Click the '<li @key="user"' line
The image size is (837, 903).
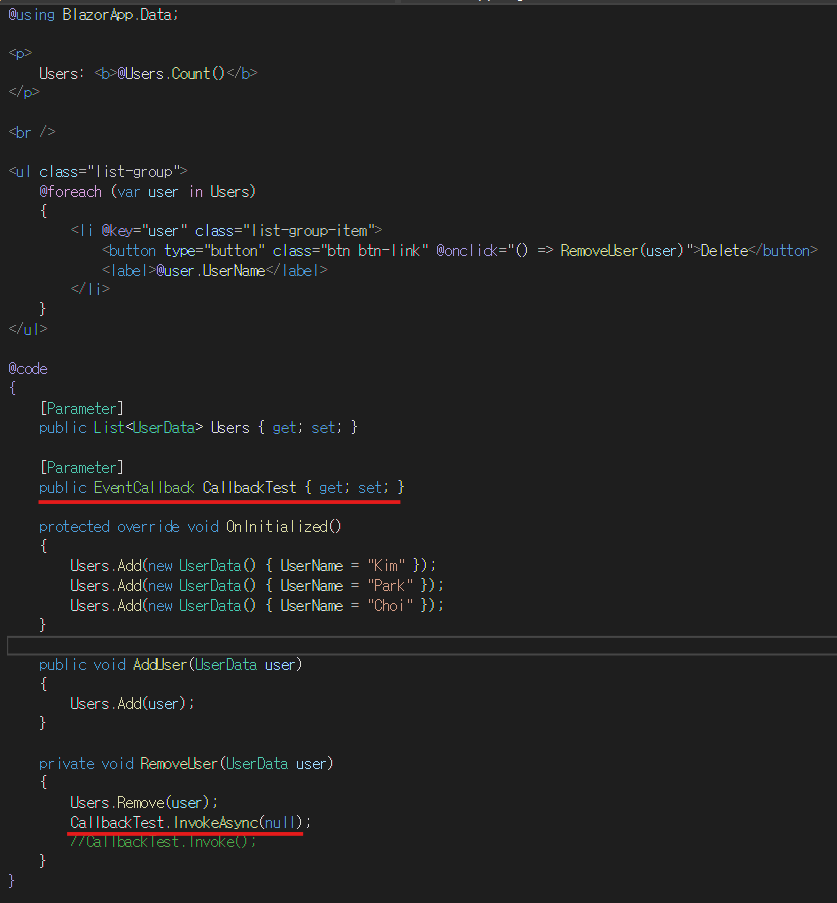click(226, 230)
